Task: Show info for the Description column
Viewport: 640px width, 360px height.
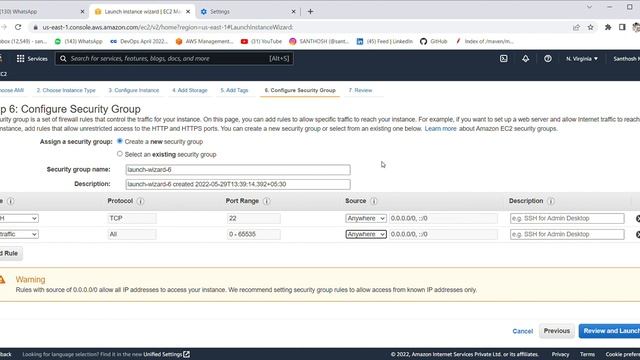Action: click(551, 201)
